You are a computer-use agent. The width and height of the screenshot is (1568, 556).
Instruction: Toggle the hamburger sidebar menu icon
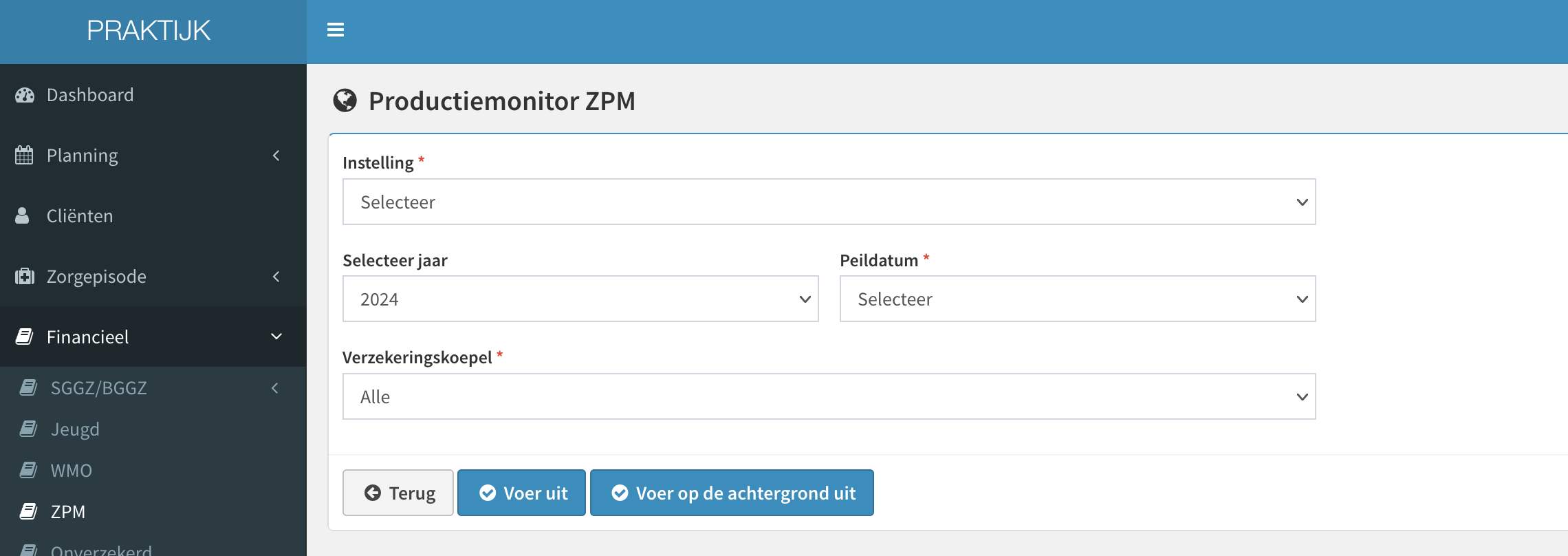336,30
